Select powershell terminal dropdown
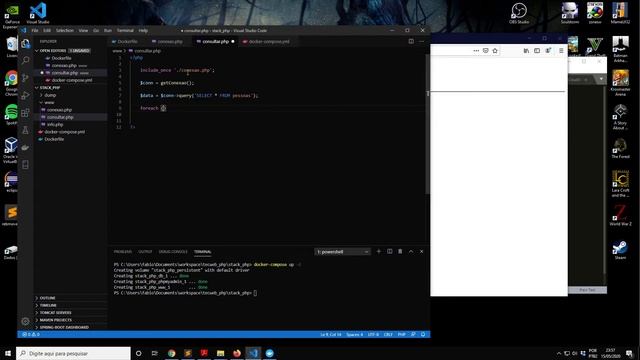This screenshot has width=640, height=360. tap(342, 252)
